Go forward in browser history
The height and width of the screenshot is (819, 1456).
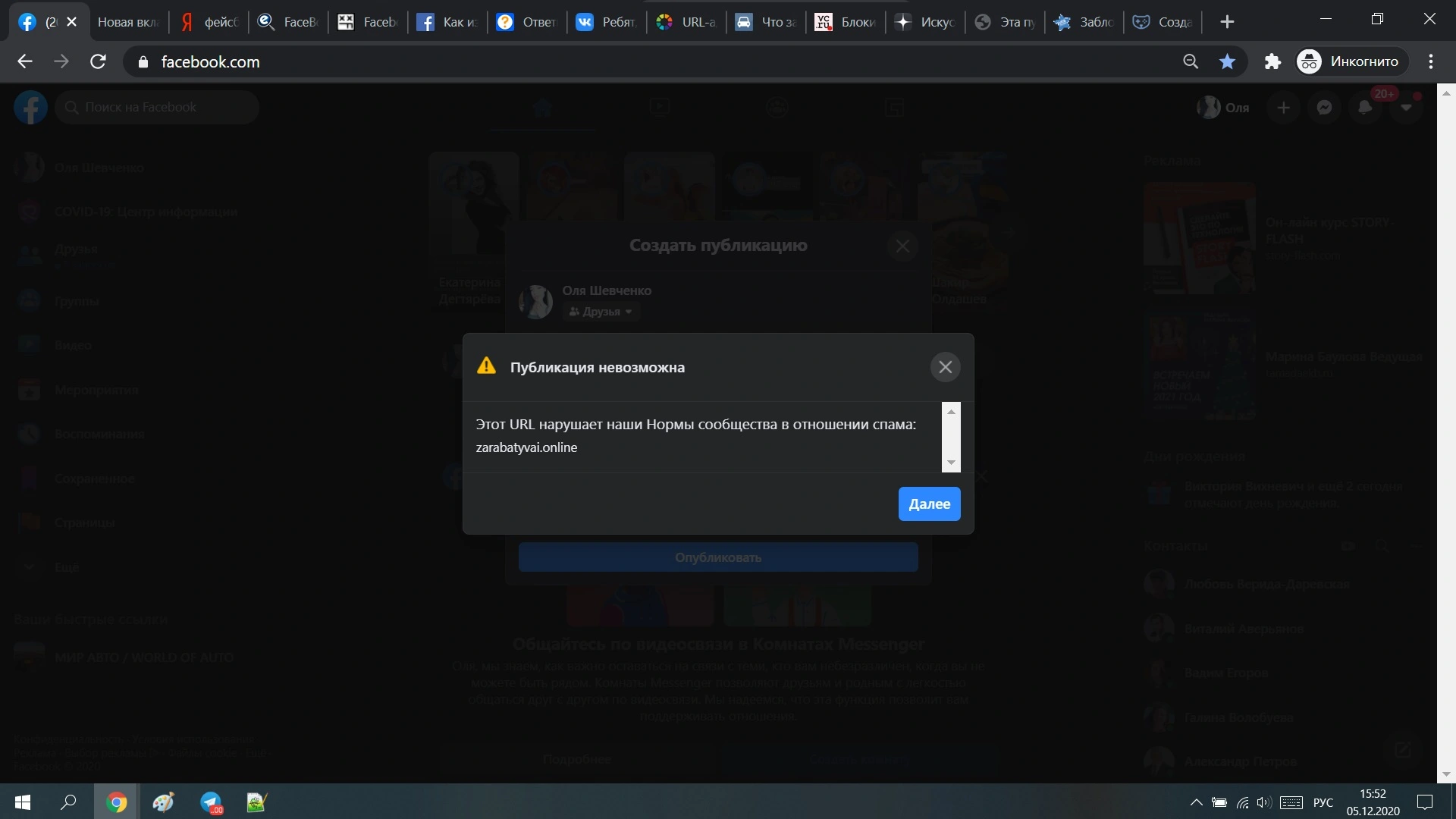[x=61, y=61]
